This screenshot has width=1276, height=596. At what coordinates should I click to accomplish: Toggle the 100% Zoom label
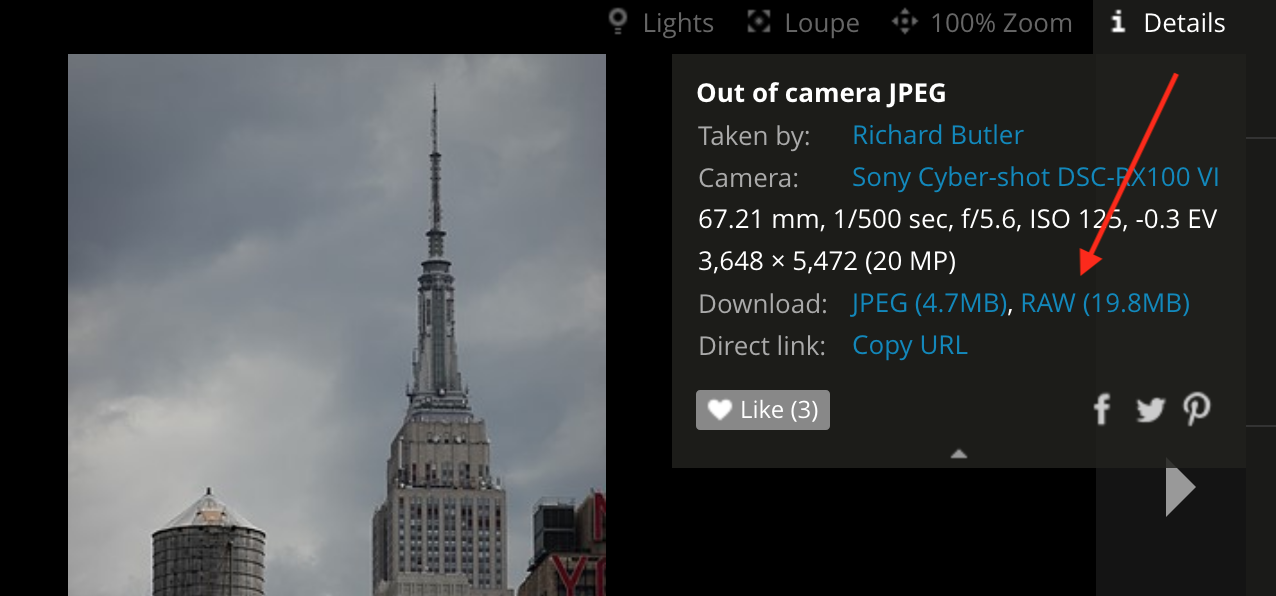tap(1001, 23)
